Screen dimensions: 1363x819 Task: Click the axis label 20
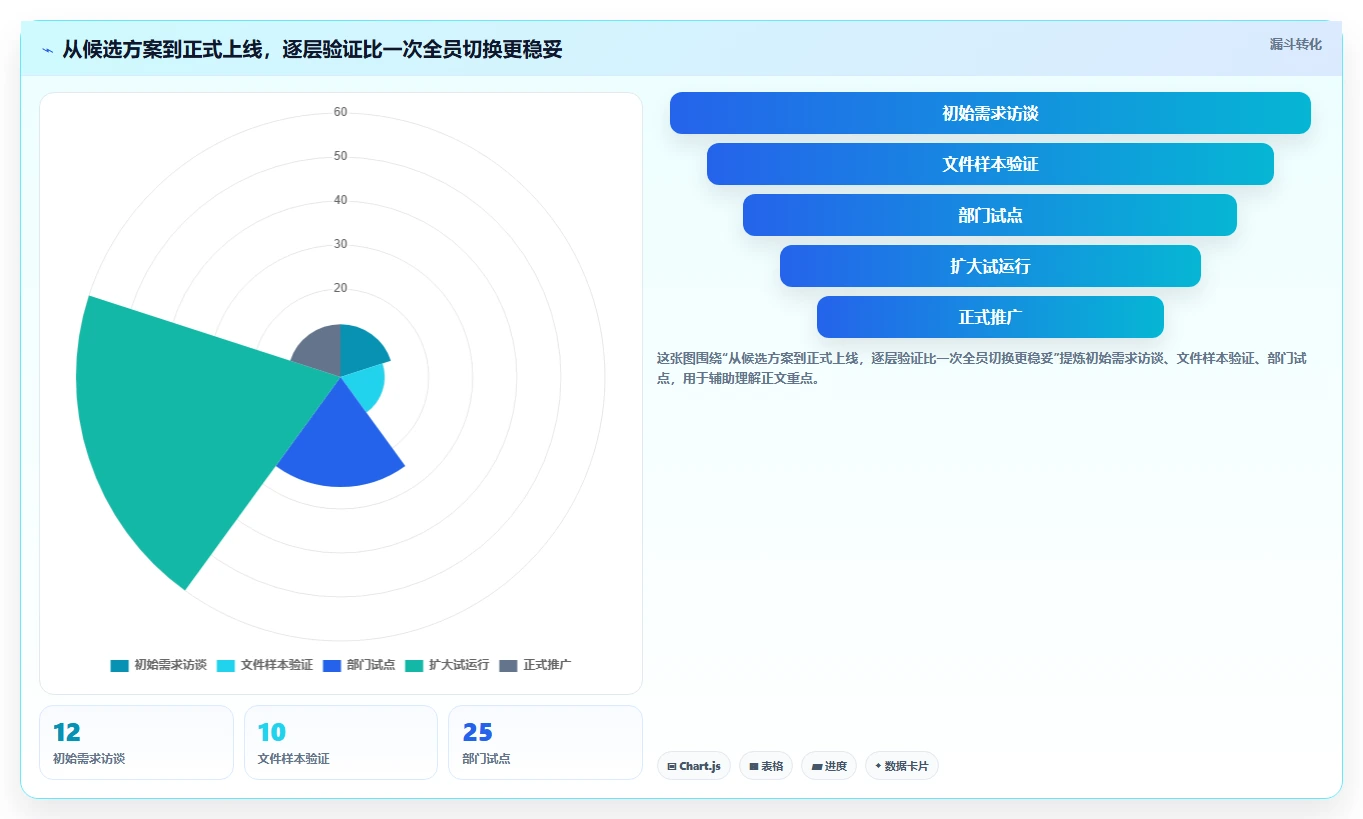click(341, 288)
